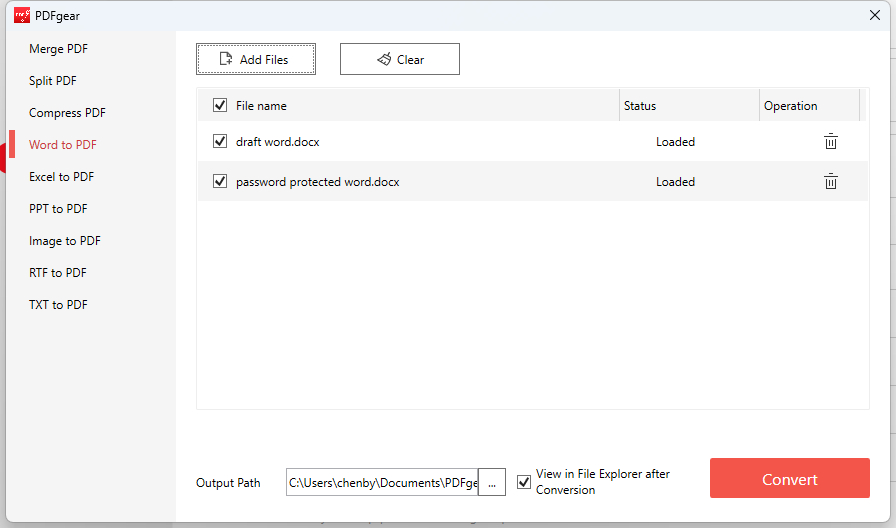
Task: Remove password protected word.docx via trash icon
Action: pos(830,182)
